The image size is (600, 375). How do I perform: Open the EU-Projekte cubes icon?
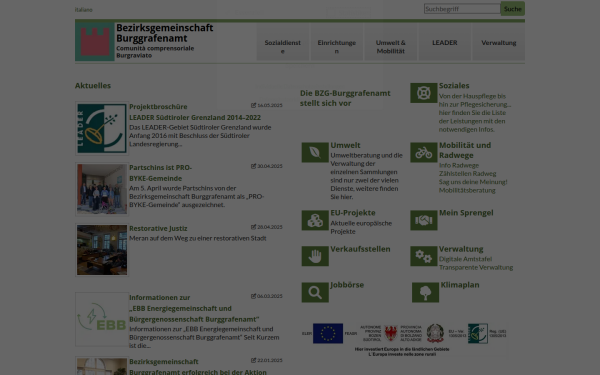coord(315,220)
